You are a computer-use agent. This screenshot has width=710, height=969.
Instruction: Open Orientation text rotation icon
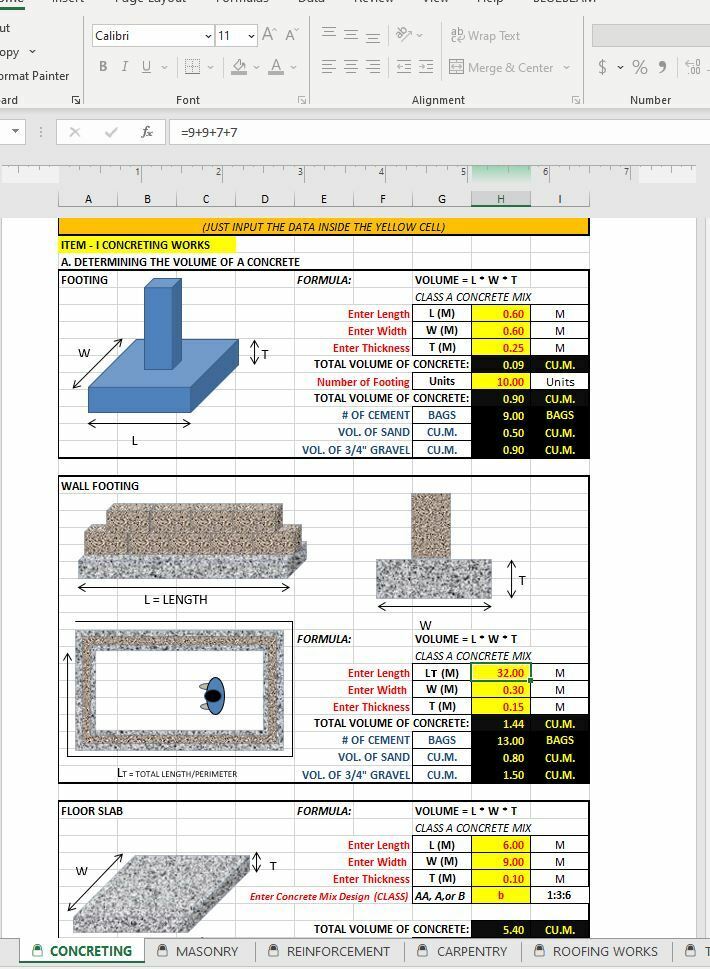[404, 35]
